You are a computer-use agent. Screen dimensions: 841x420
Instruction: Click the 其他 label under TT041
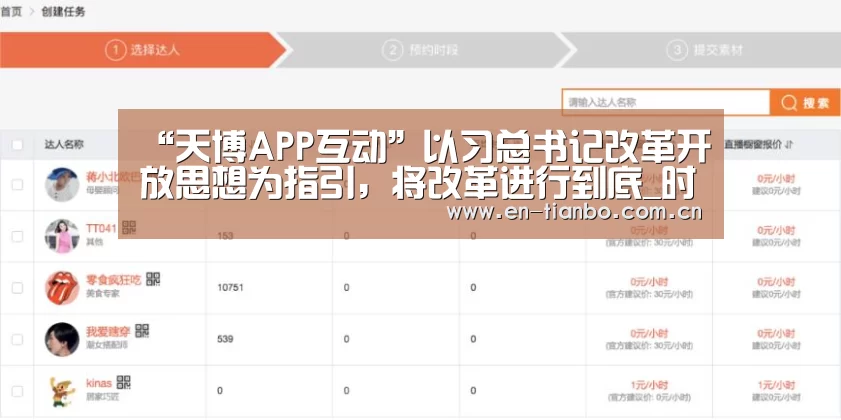tap(94, 242)
